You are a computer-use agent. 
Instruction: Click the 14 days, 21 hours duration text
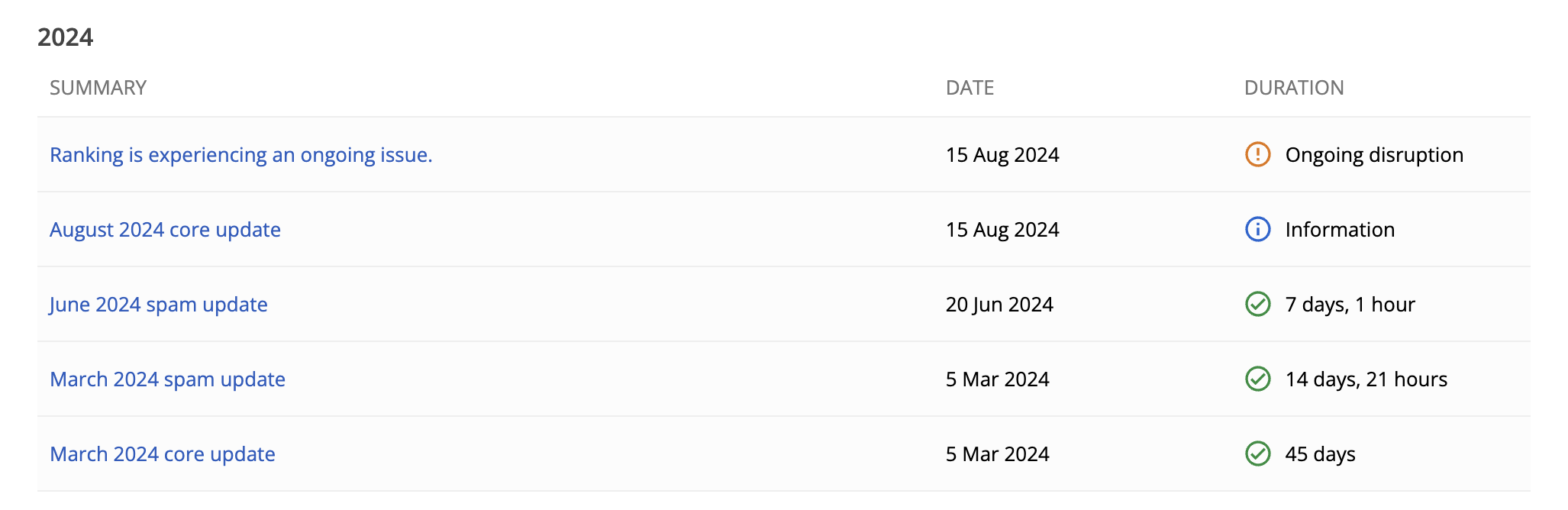tap(1366, 379)
